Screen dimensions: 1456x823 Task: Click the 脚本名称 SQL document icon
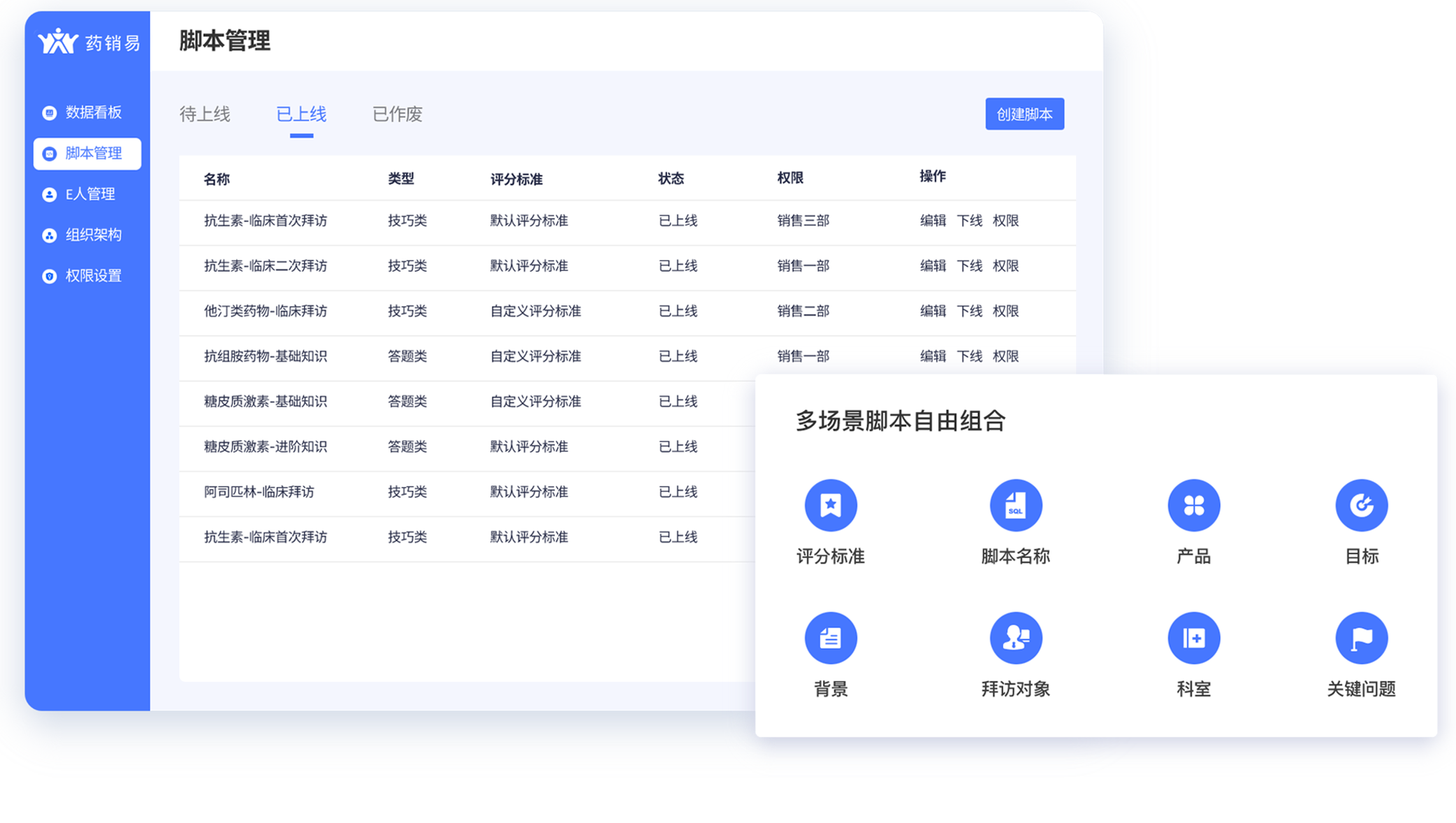pyautogui.click(x=1015, y=505)
